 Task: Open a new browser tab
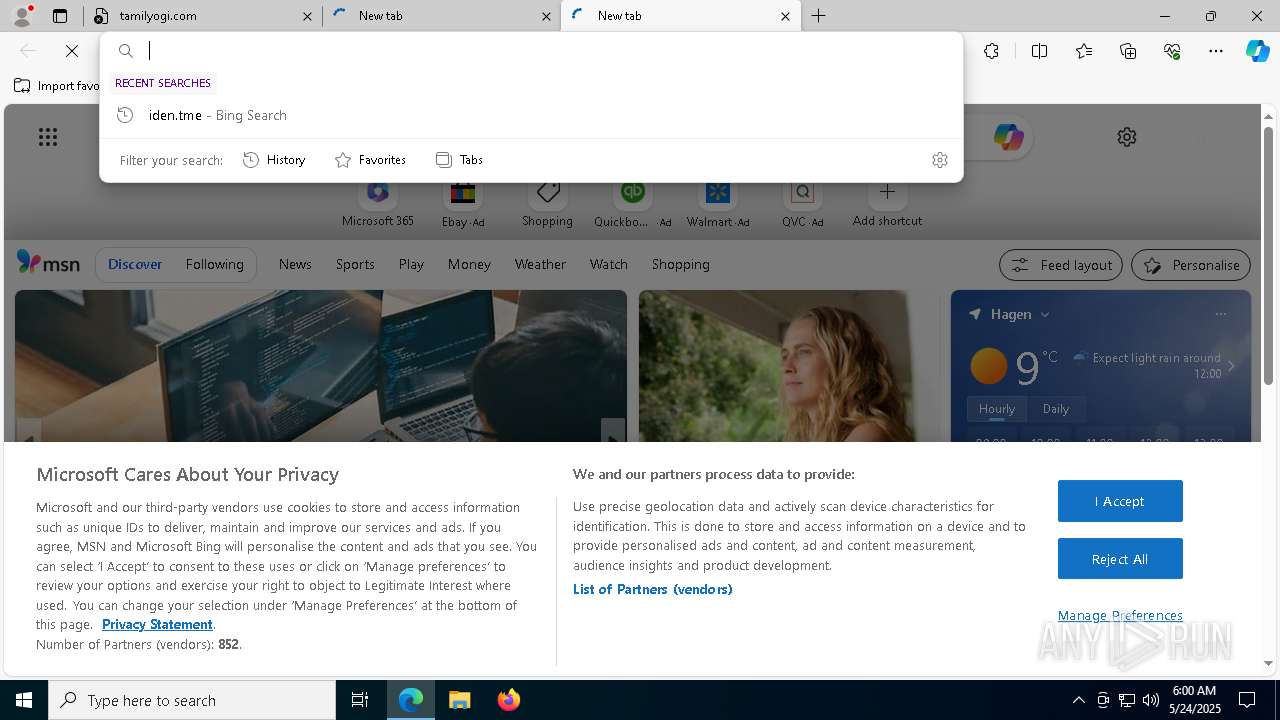[x=819, y=16]
